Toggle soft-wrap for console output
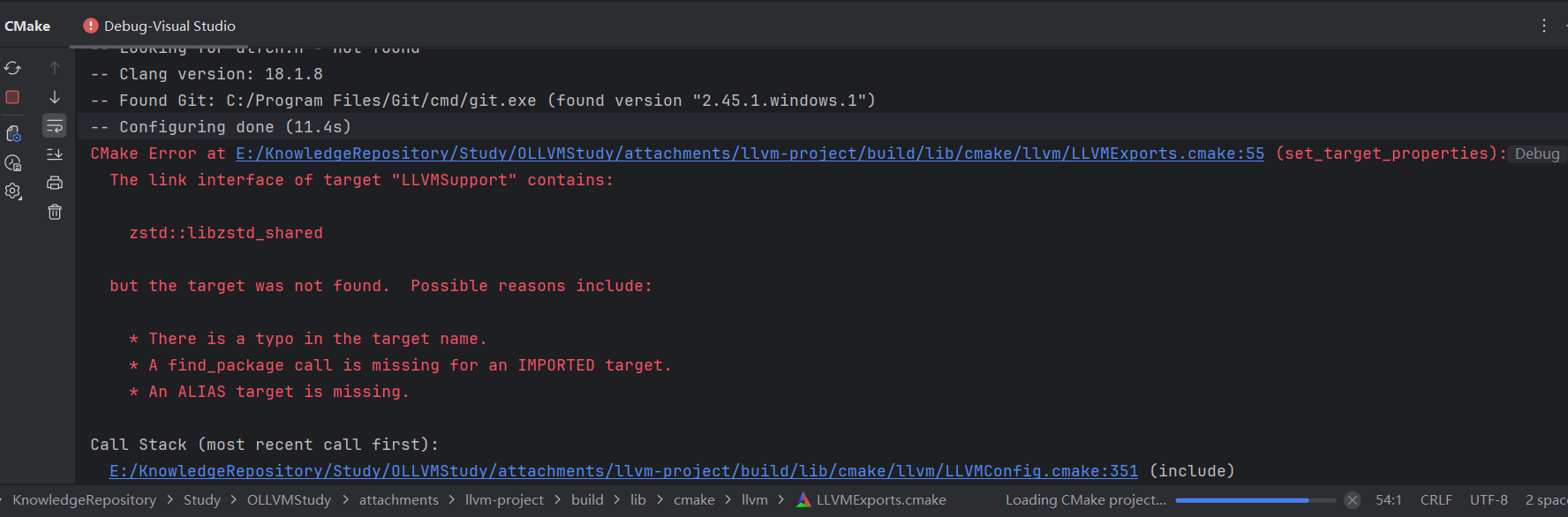1568x517 pixels. coord(55,126)
